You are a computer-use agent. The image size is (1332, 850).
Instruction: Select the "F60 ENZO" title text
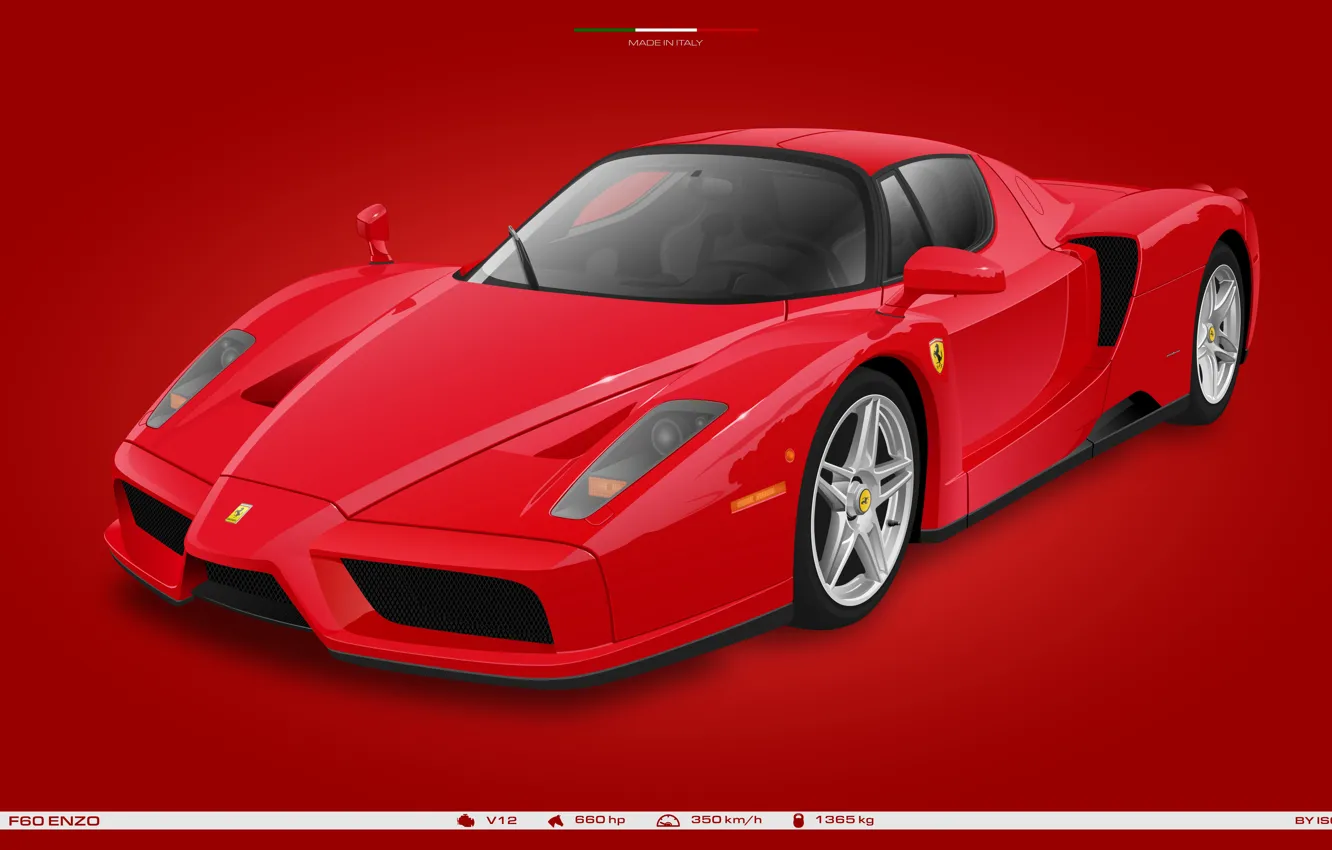54,821
